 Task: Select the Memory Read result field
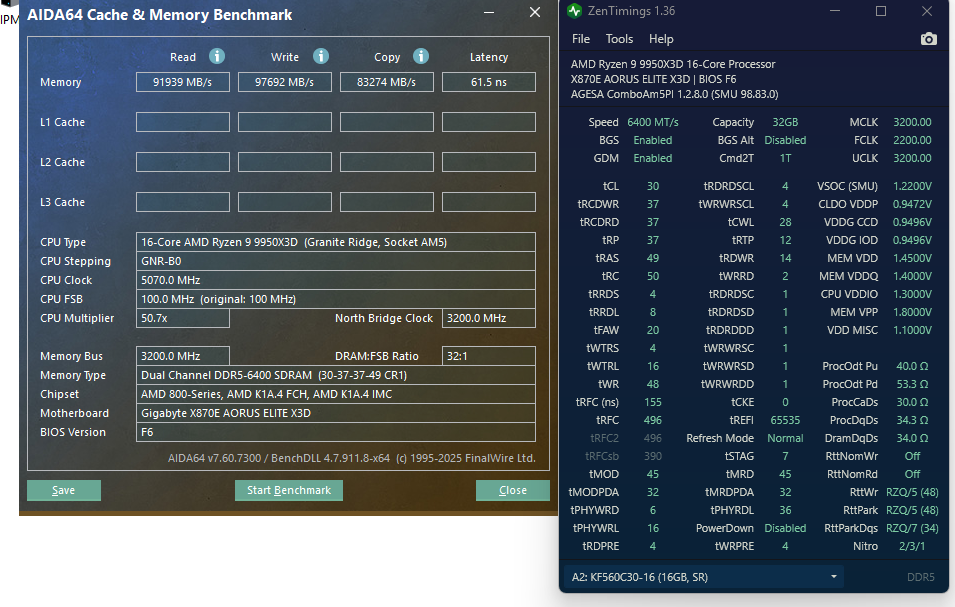tap(183, 82)
